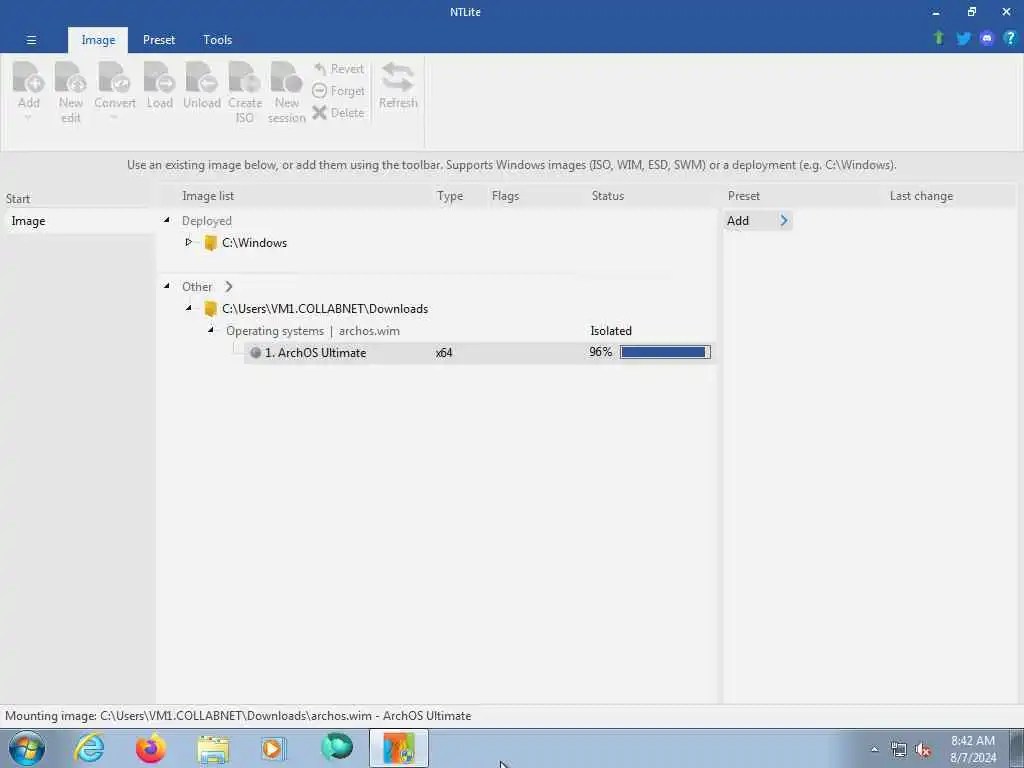This screenshot has width=1024, height=768.
Task: Open the Convert dropdown arrow
Action: click(x=114, y=118)
